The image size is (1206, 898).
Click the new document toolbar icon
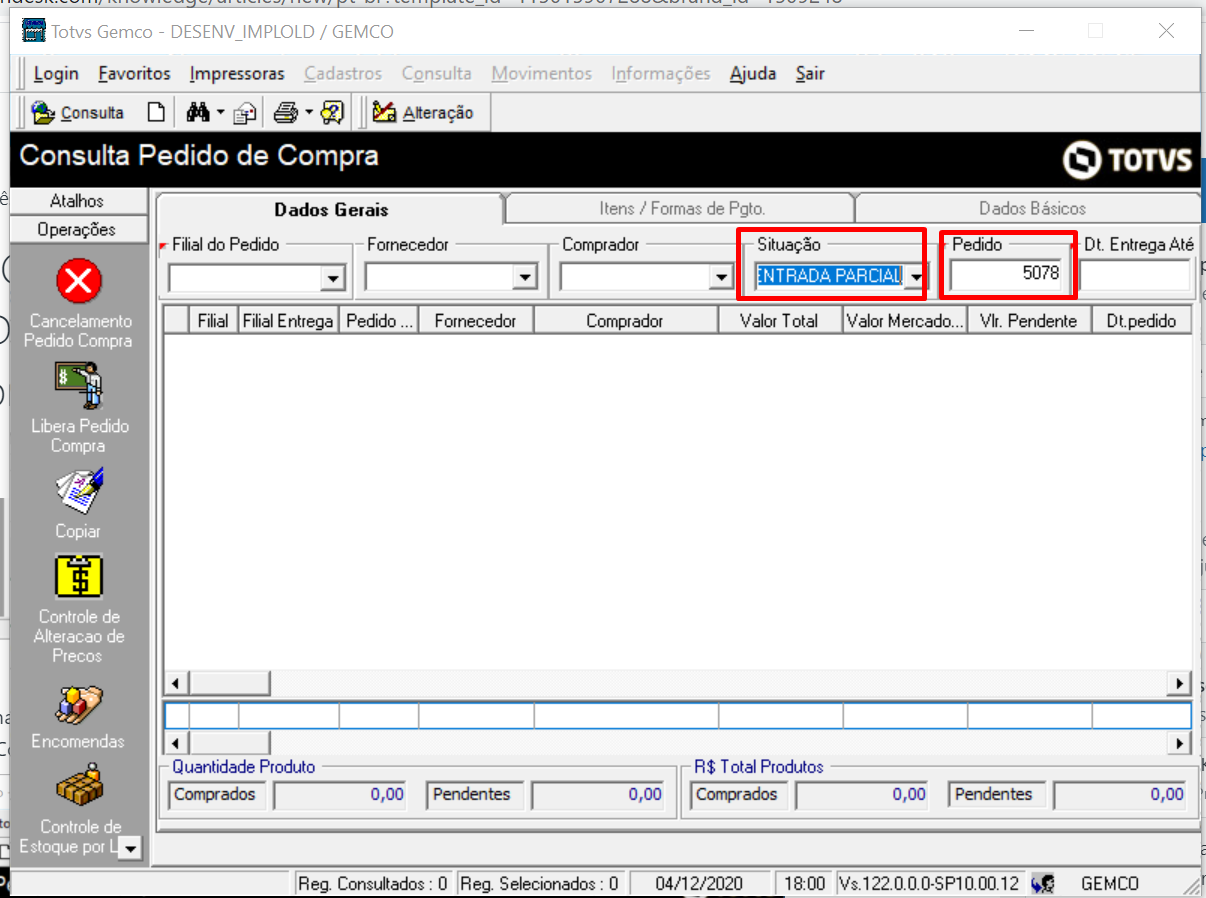(x=156, y=112)
